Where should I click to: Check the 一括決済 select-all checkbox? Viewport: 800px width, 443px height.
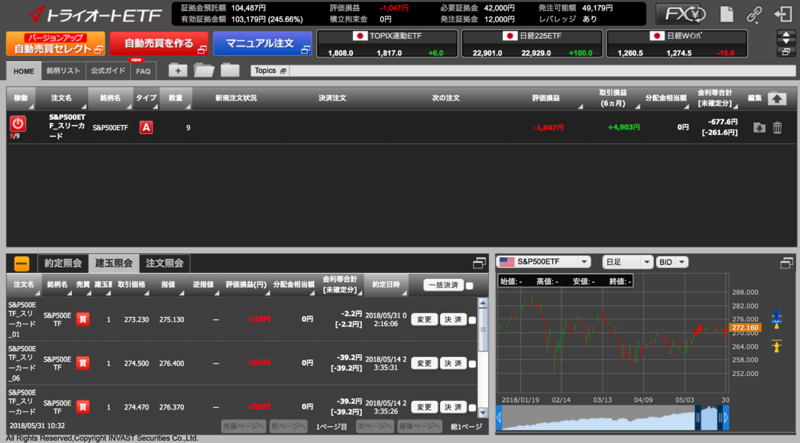[469, 286]
